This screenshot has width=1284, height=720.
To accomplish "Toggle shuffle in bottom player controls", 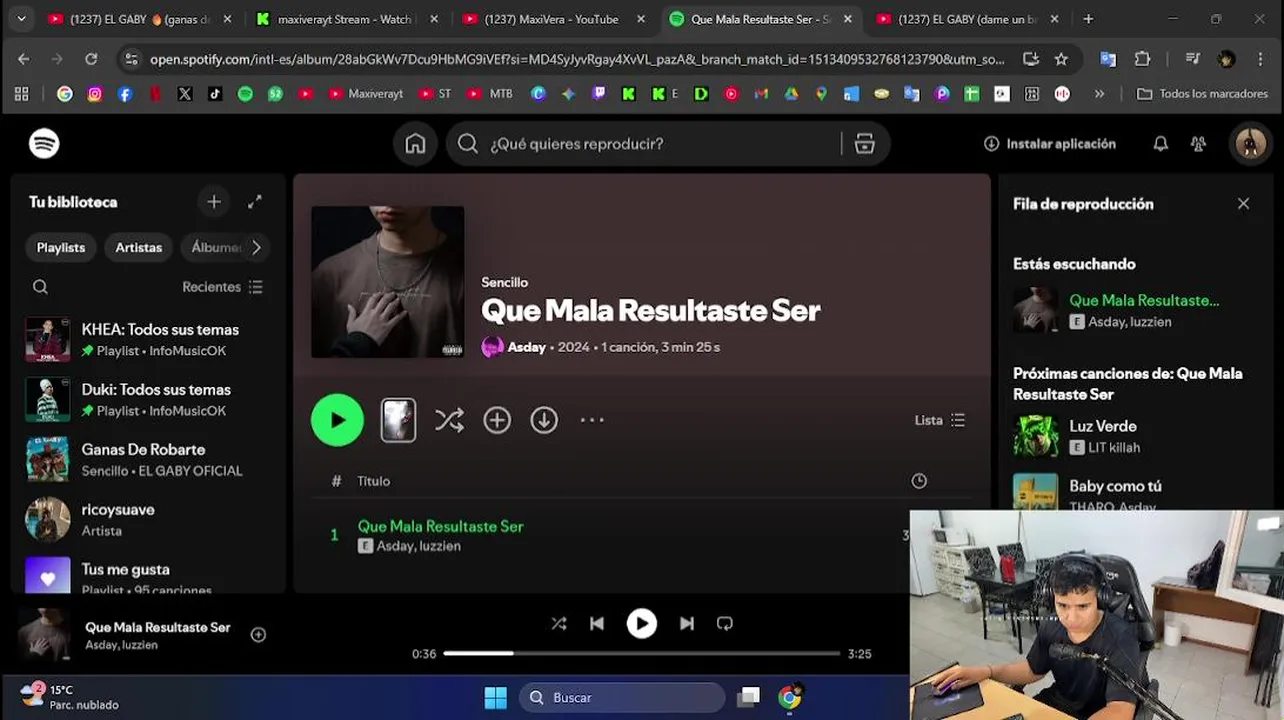I will (x=559, y=624).
